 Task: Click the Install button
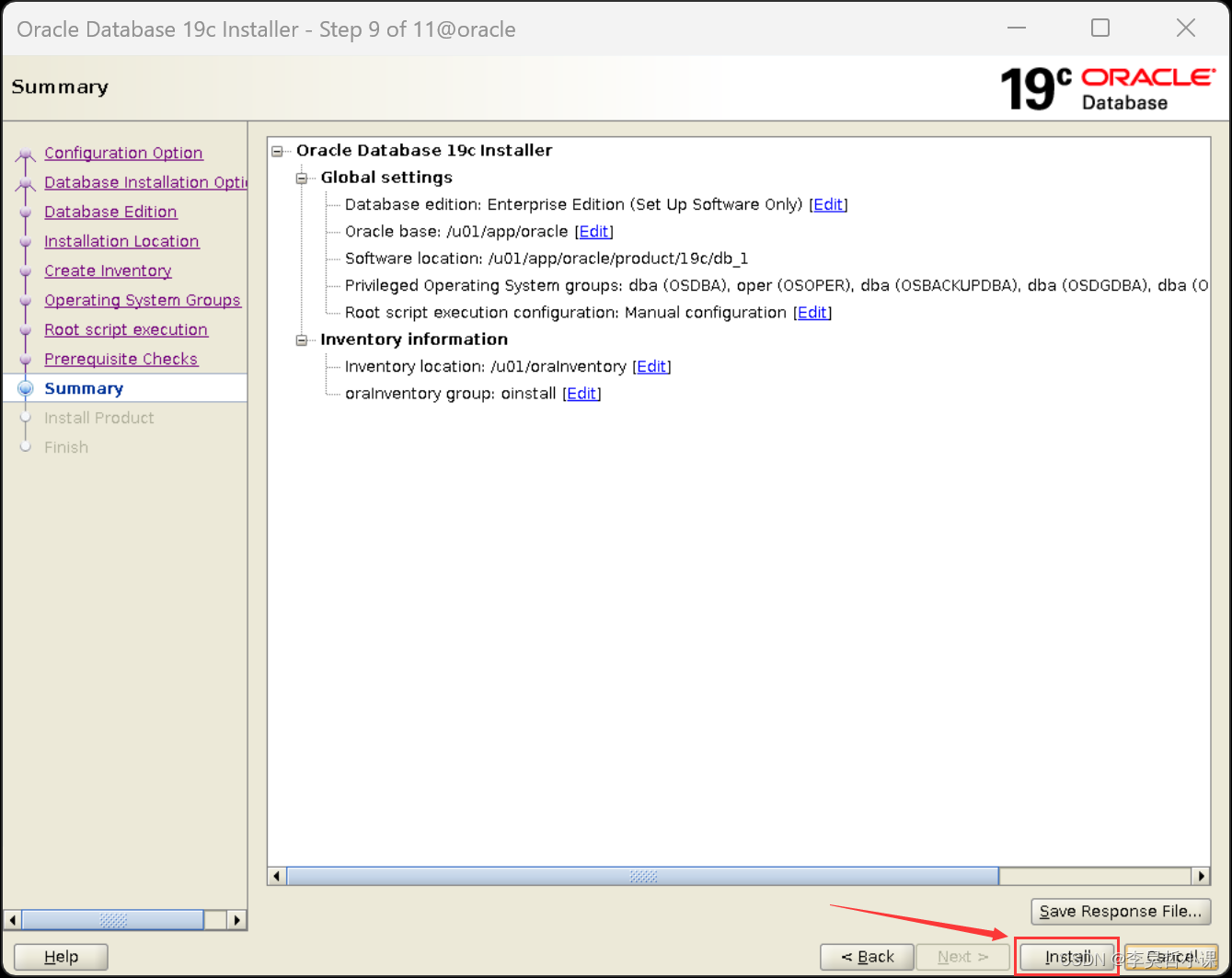[1067, 957]
